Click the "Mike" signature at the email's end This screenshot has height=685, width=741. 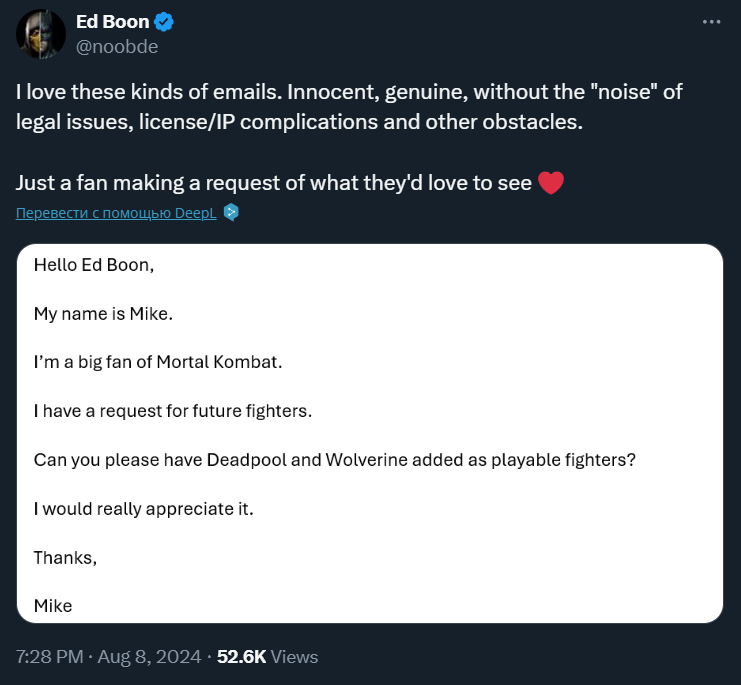pyautogui.click(x=53, y=605)
